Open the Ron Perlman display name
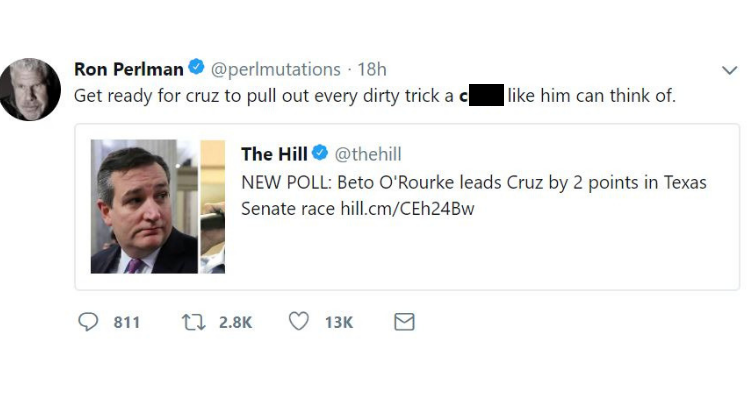The image size is (750, 400). 129,69
